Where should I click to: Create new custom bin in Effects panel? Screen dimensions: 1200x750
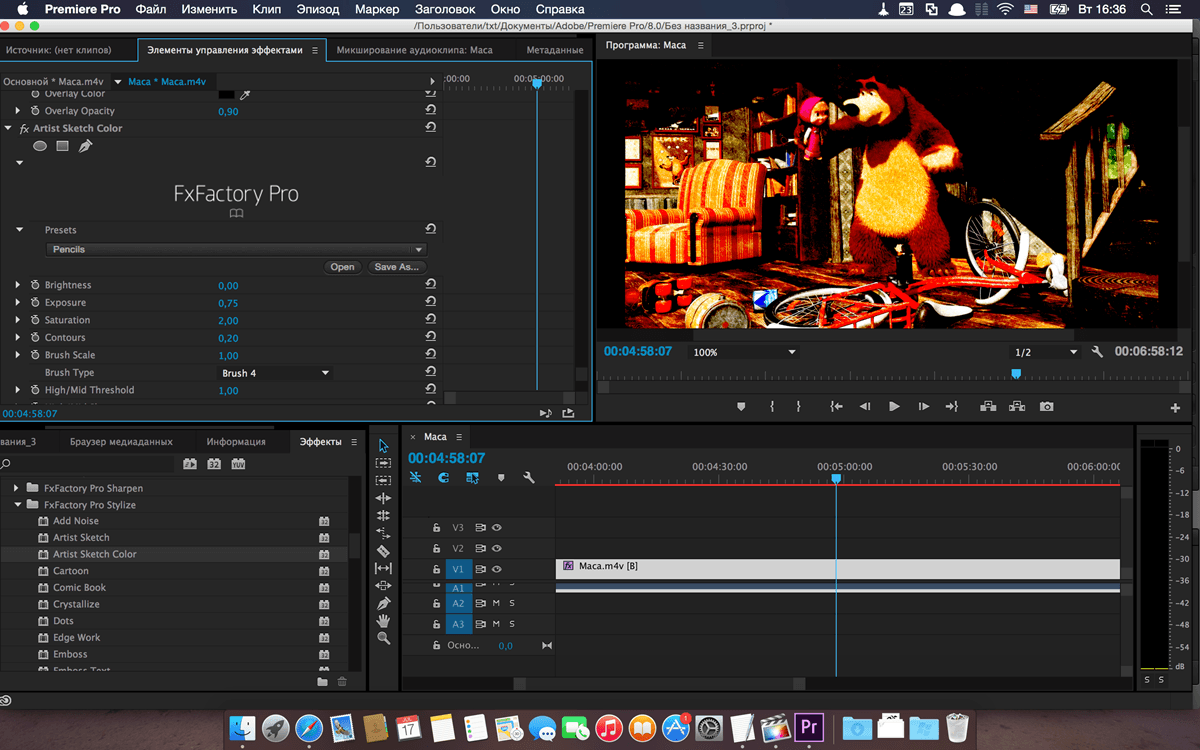[322, 682]
